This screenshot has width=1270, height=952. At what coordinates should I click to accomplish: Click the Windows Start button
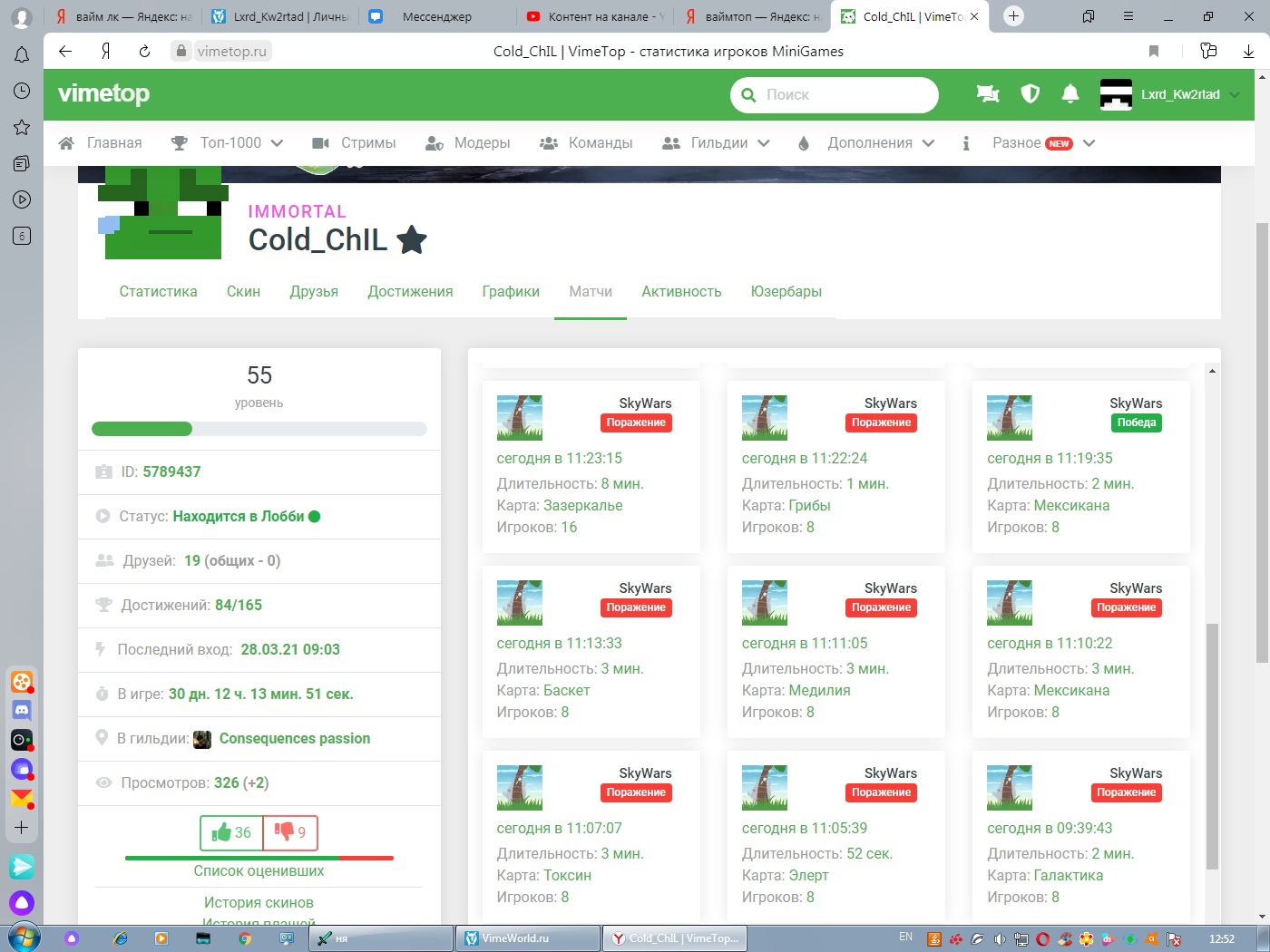pos(24,937)
